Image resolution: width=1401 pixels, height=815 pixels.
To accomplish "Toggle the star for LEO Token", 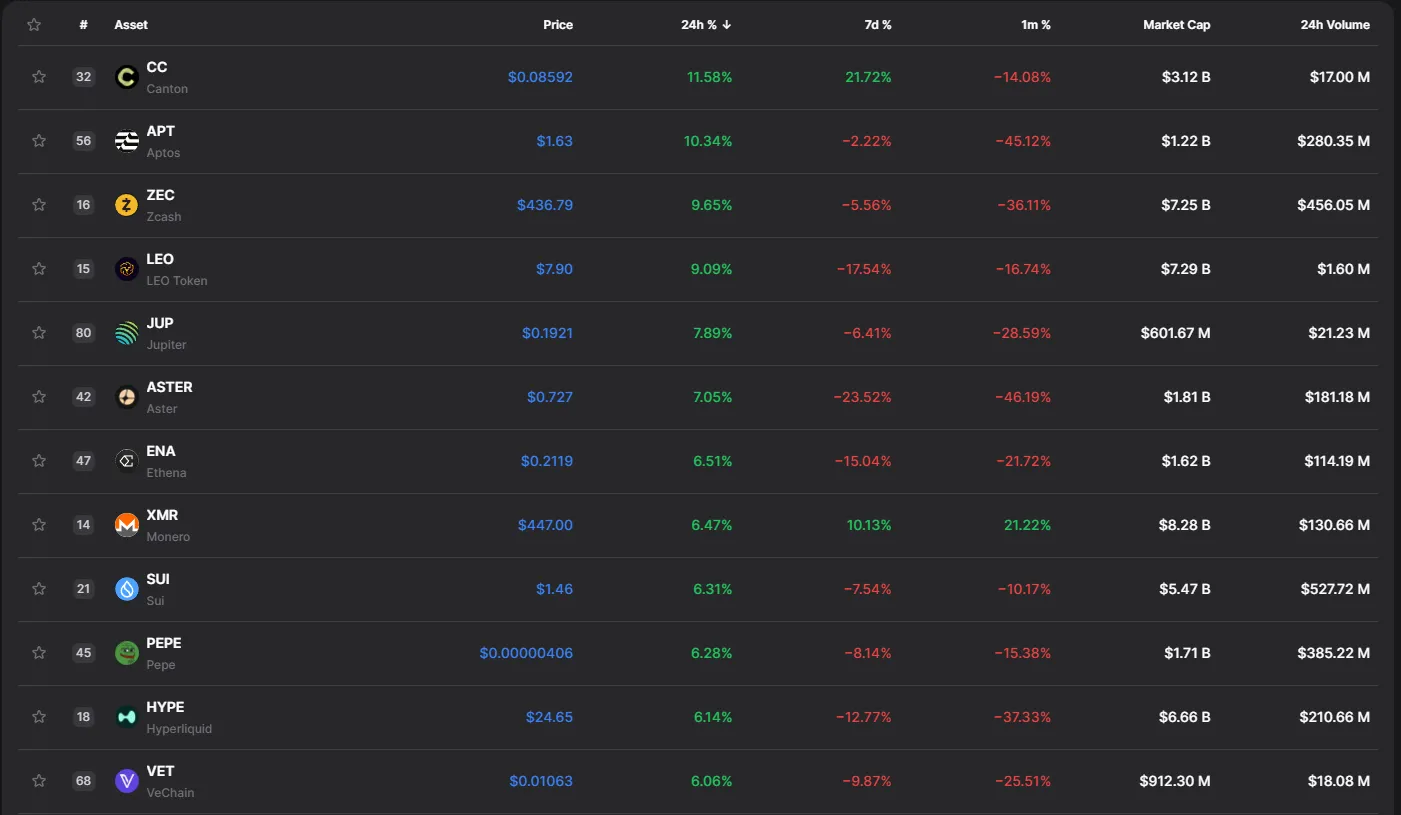I will click(39, 269).
